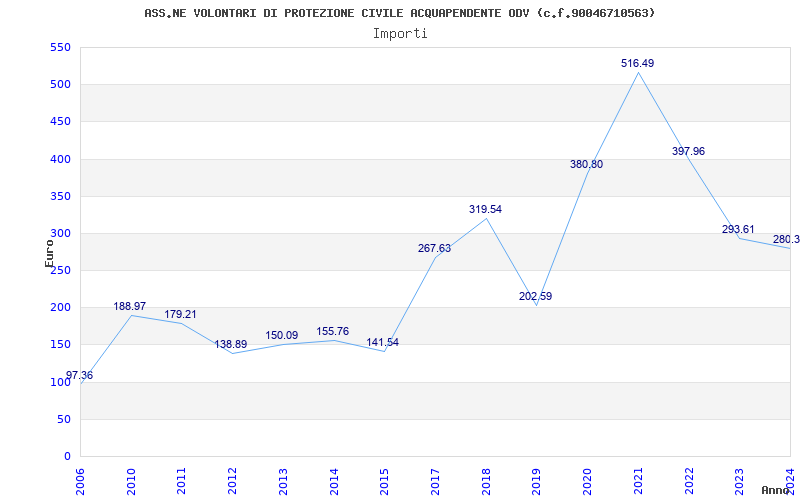Viewport: 800px width, 500px height.
Task: Click the 50 y-axis tick label
Action: (63, 419)
